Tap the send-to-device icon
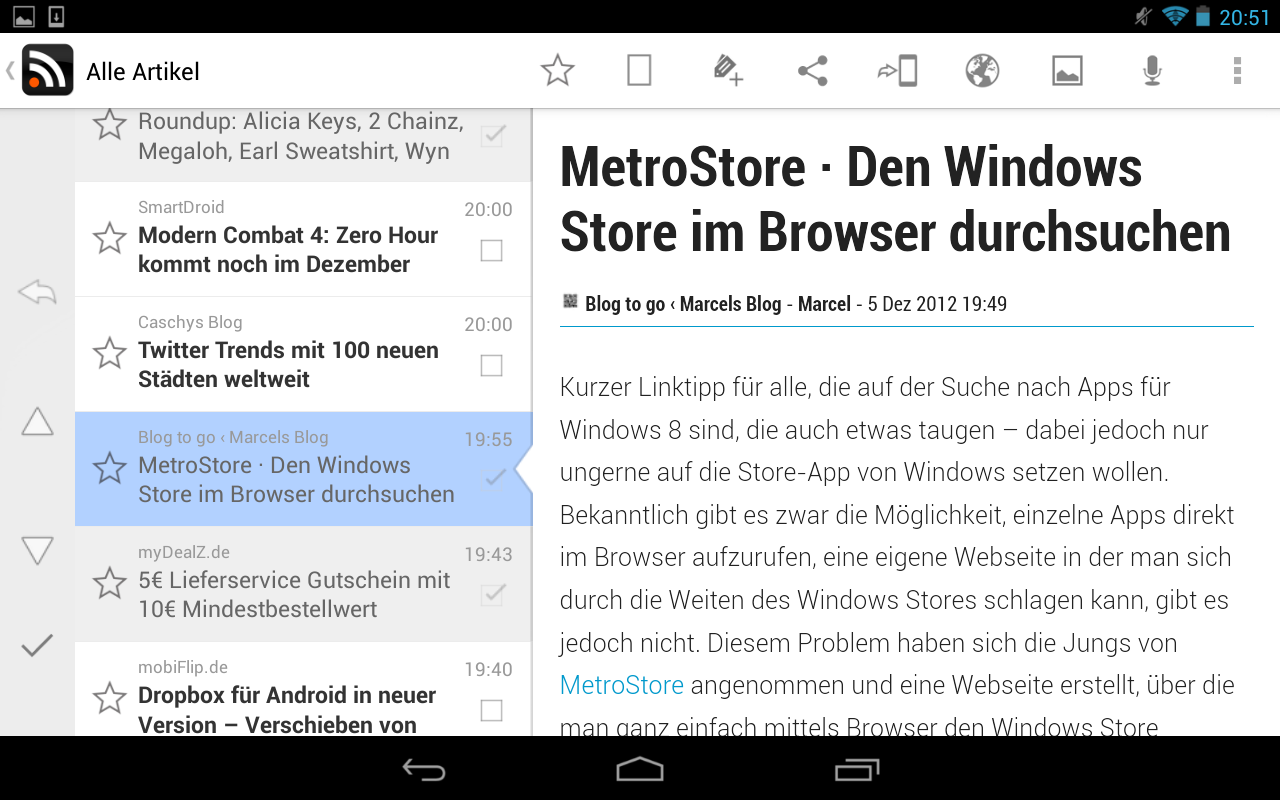Image resolution: width=1280 pixels, height=800 pixels. point(897,71)
